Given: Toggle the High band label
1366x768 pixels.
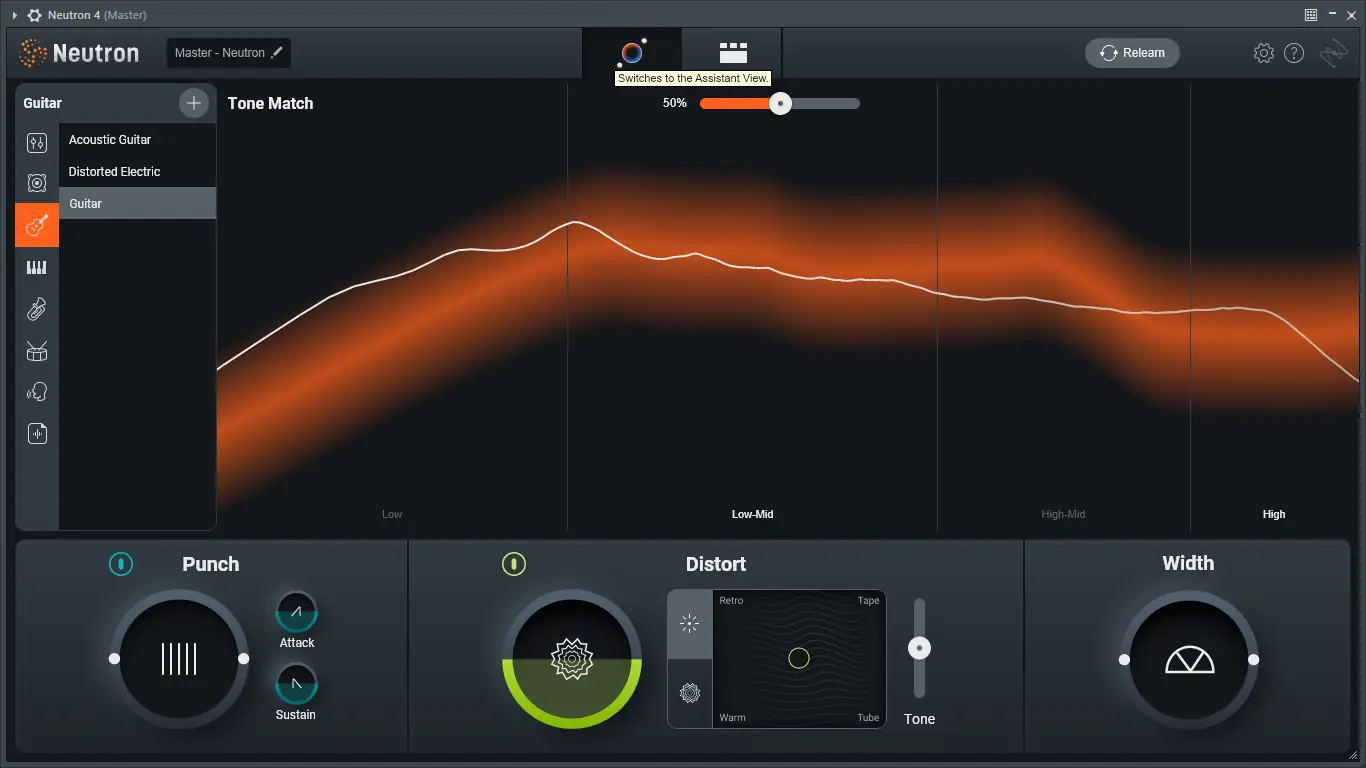Looking at the screenshot, I should (x=1274, y=514).
